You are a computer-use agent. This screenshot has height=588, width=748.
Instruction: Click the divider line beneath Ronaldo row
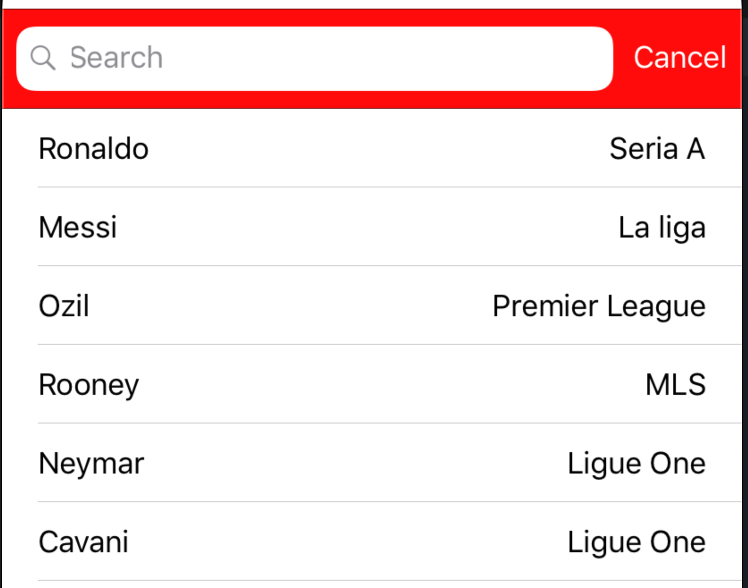click(x=389, y=187)
